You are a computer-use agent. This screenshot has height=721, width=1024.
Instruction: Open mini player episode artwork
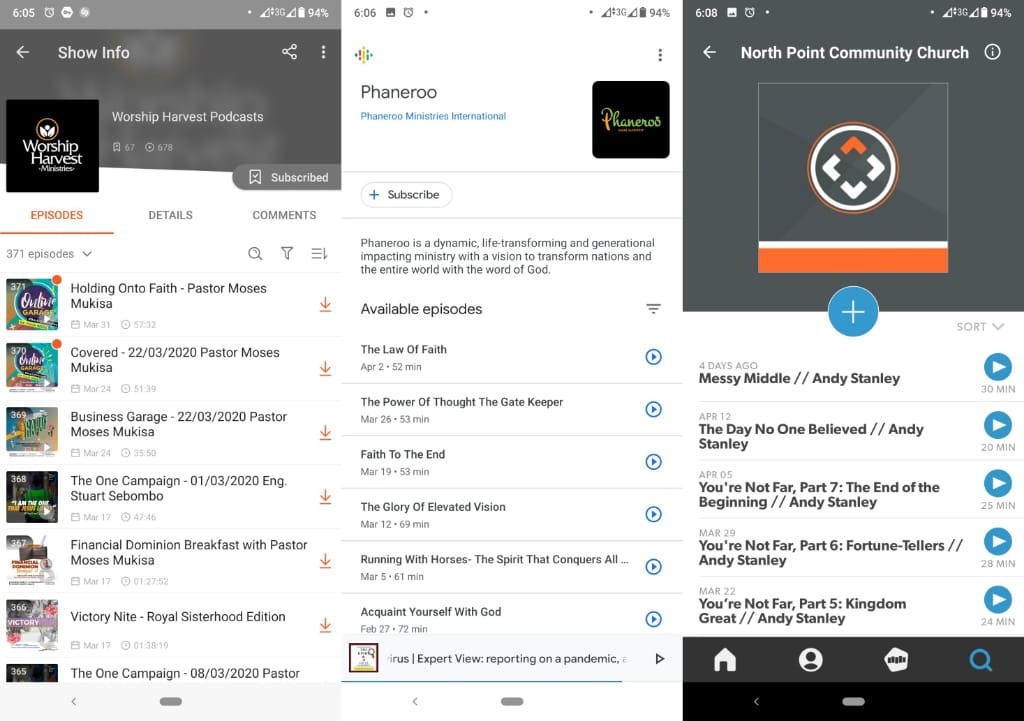click(x=364, y=658)
